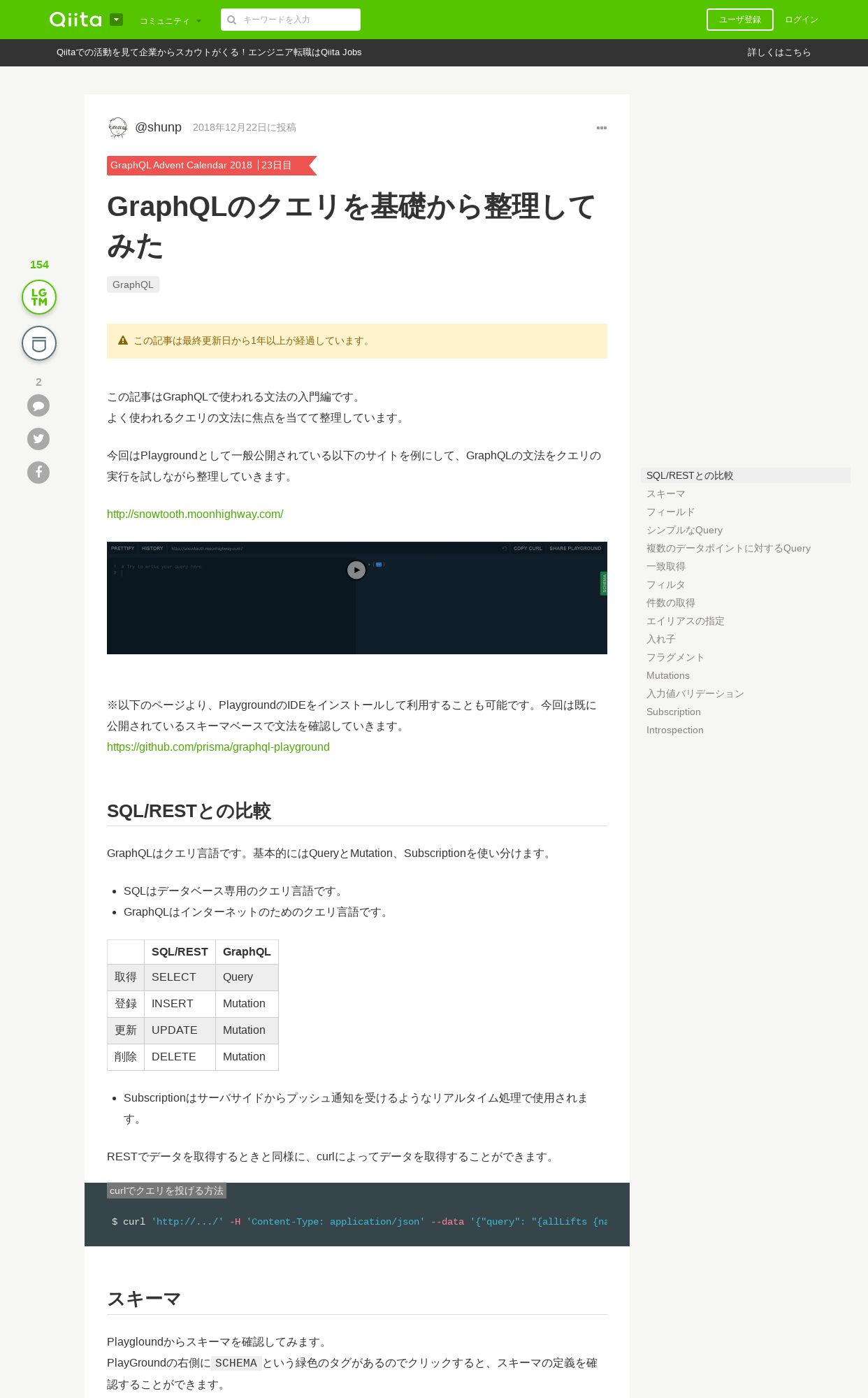Expand the コミュニティ menu
868x1398 pixels.
[x=171, y=21]
